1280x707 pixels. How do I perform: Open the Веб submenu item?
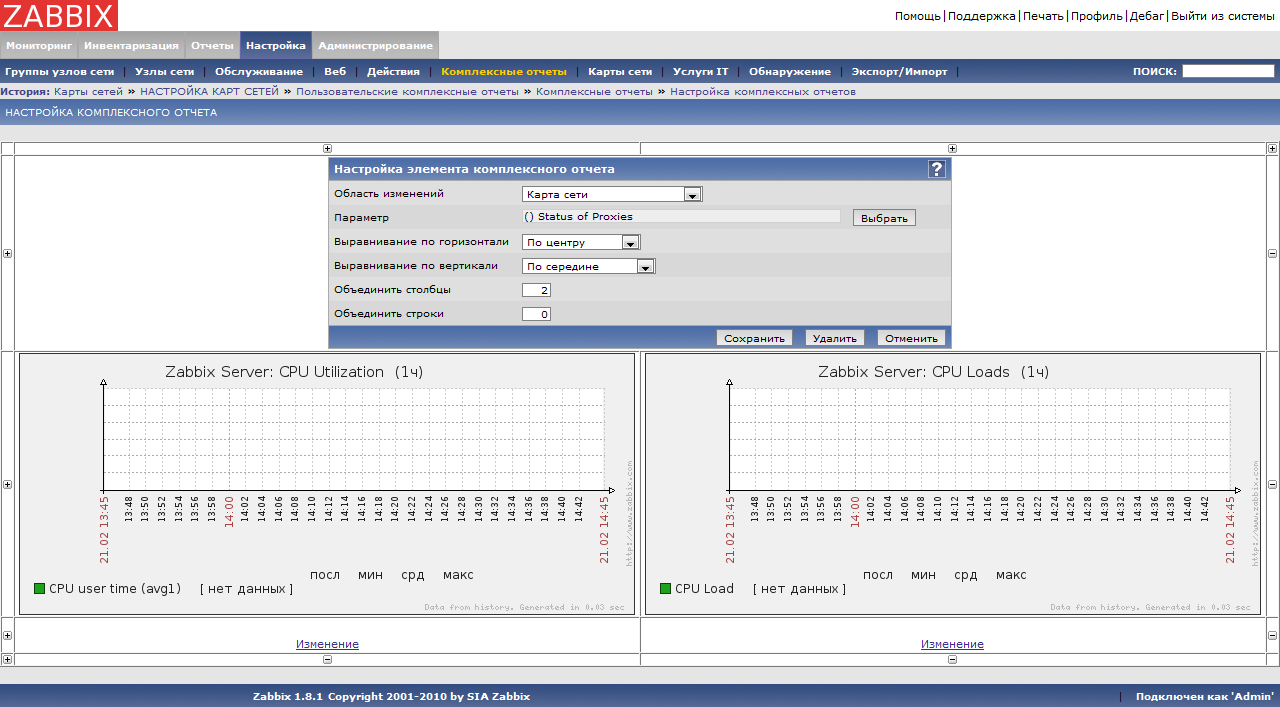pos(335,72)
